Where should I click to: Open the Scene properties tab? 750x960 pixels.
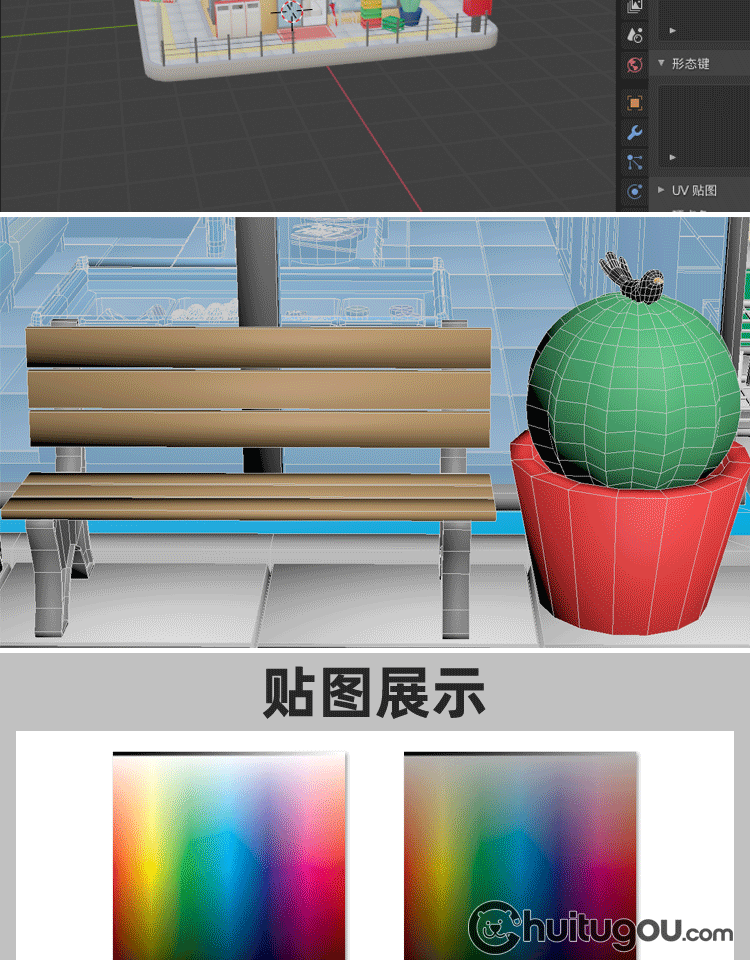click(635, 35)
